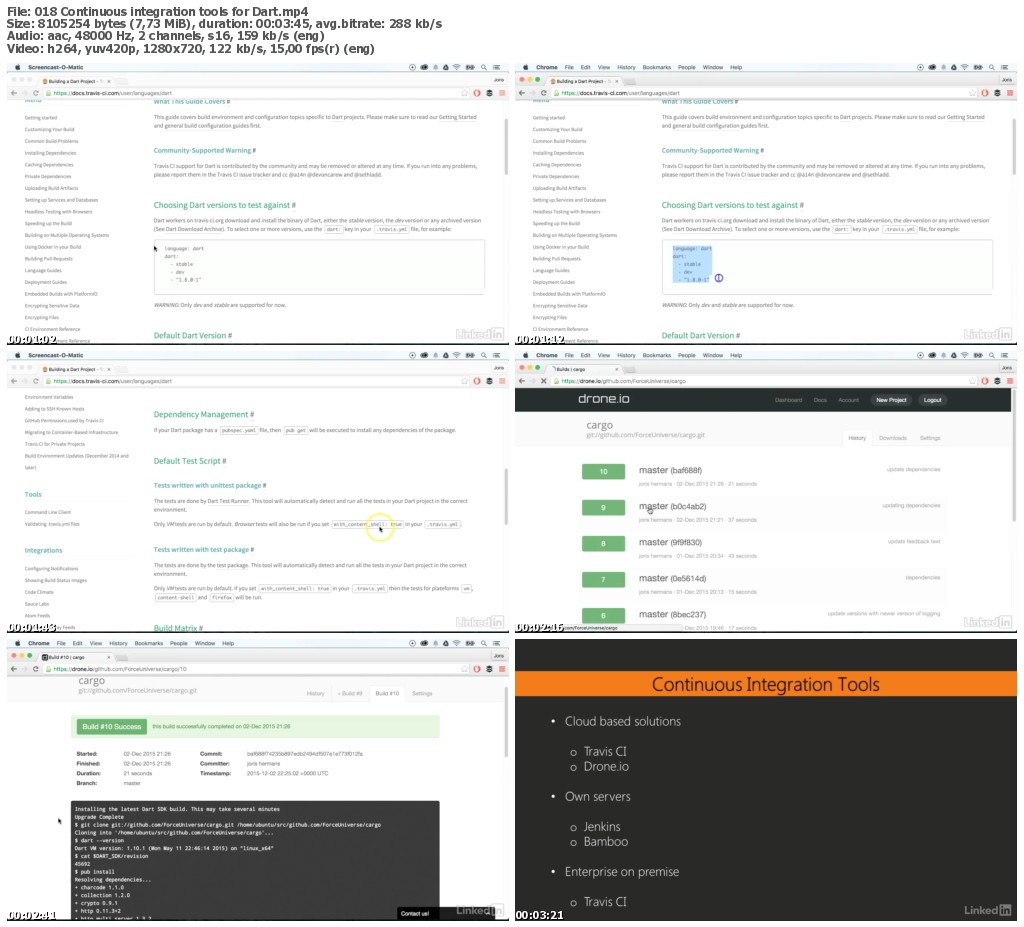This screenshot has height=927, width=1024.
Task: Open Bookmarks menu in 00:02:15 frame menu bar
Action: pyautogui.click(x=656, y=355)
